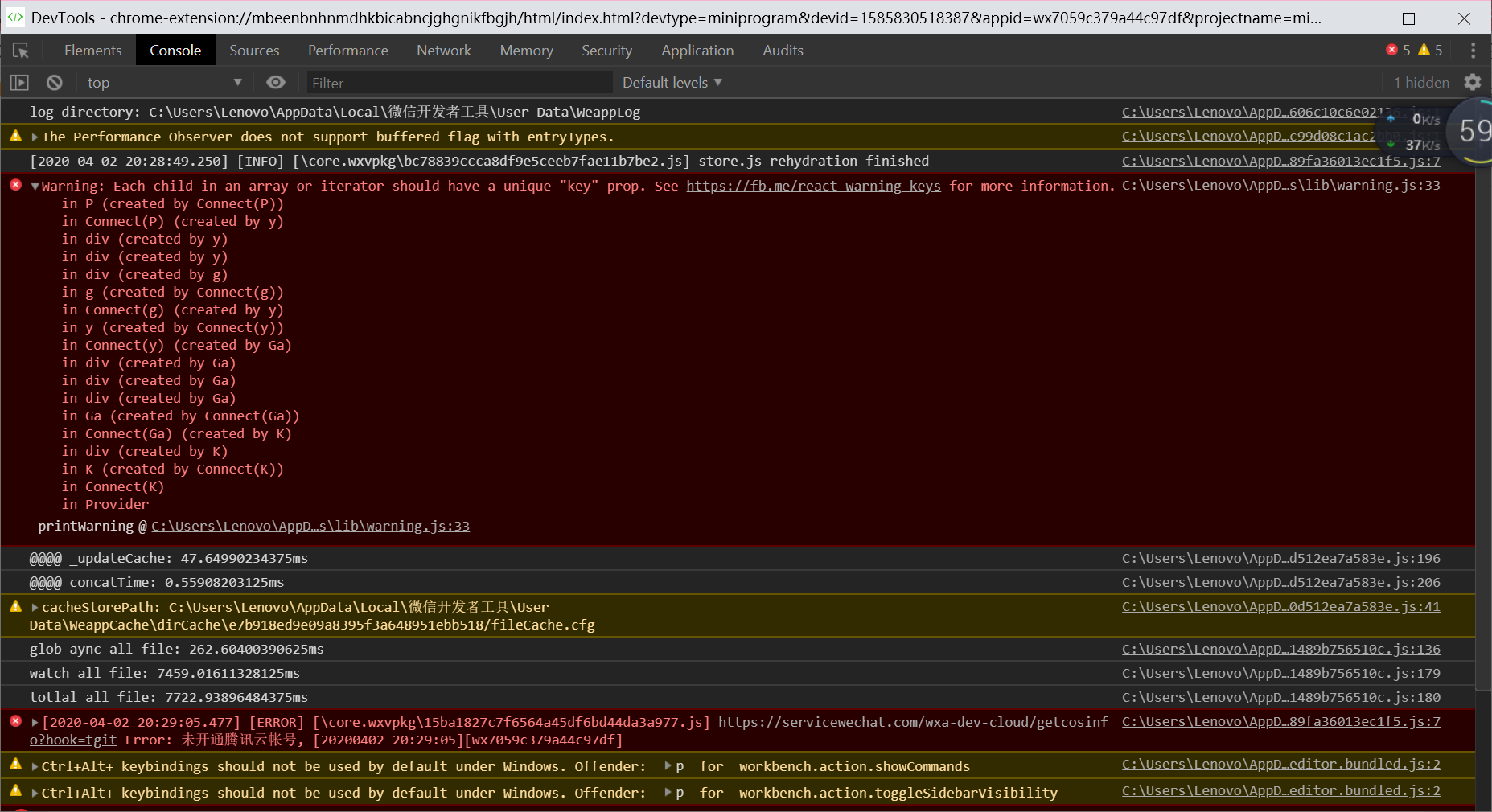Viewport: 1492px width, 812px height.
Task: Open the DevTools three-dot menu
Action: click(1473, 51)
